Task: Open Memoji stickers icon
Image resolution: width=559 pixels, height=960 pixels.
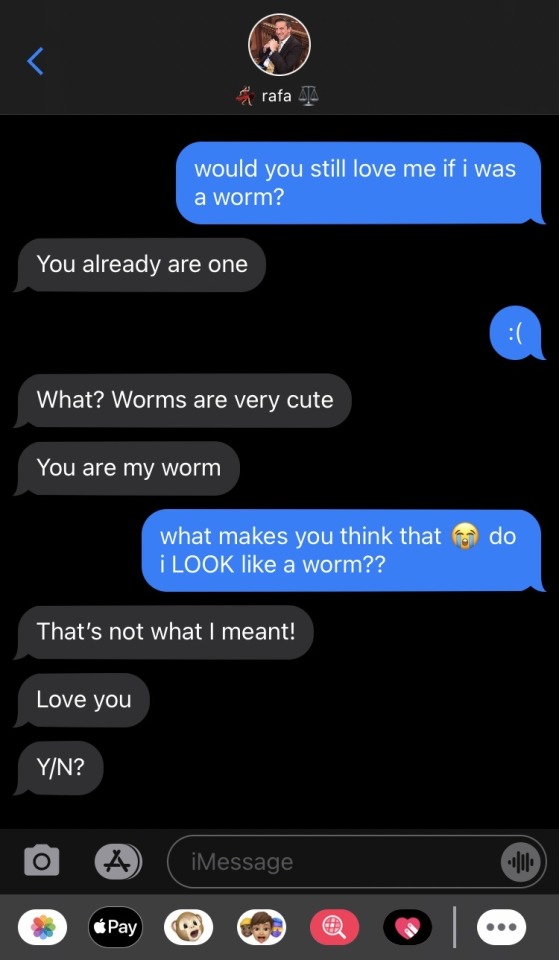Action: 261,927
